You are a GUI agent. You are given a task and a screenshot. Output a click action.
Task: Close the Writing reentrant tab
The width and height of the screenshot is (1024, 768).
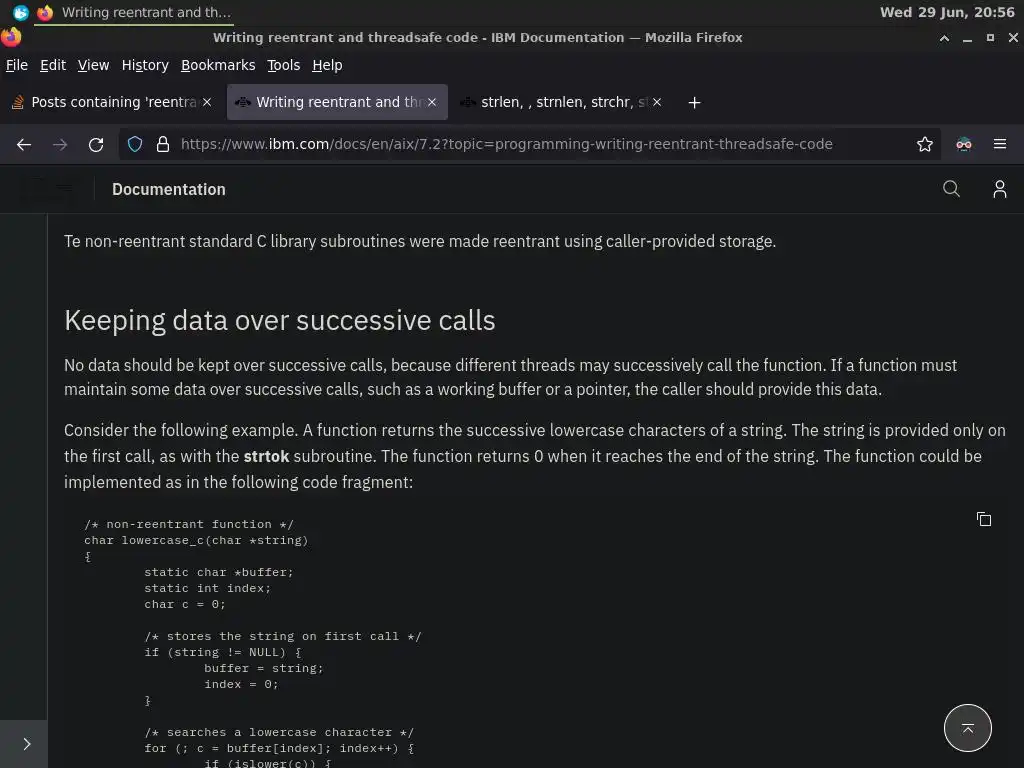coord(432,102)
